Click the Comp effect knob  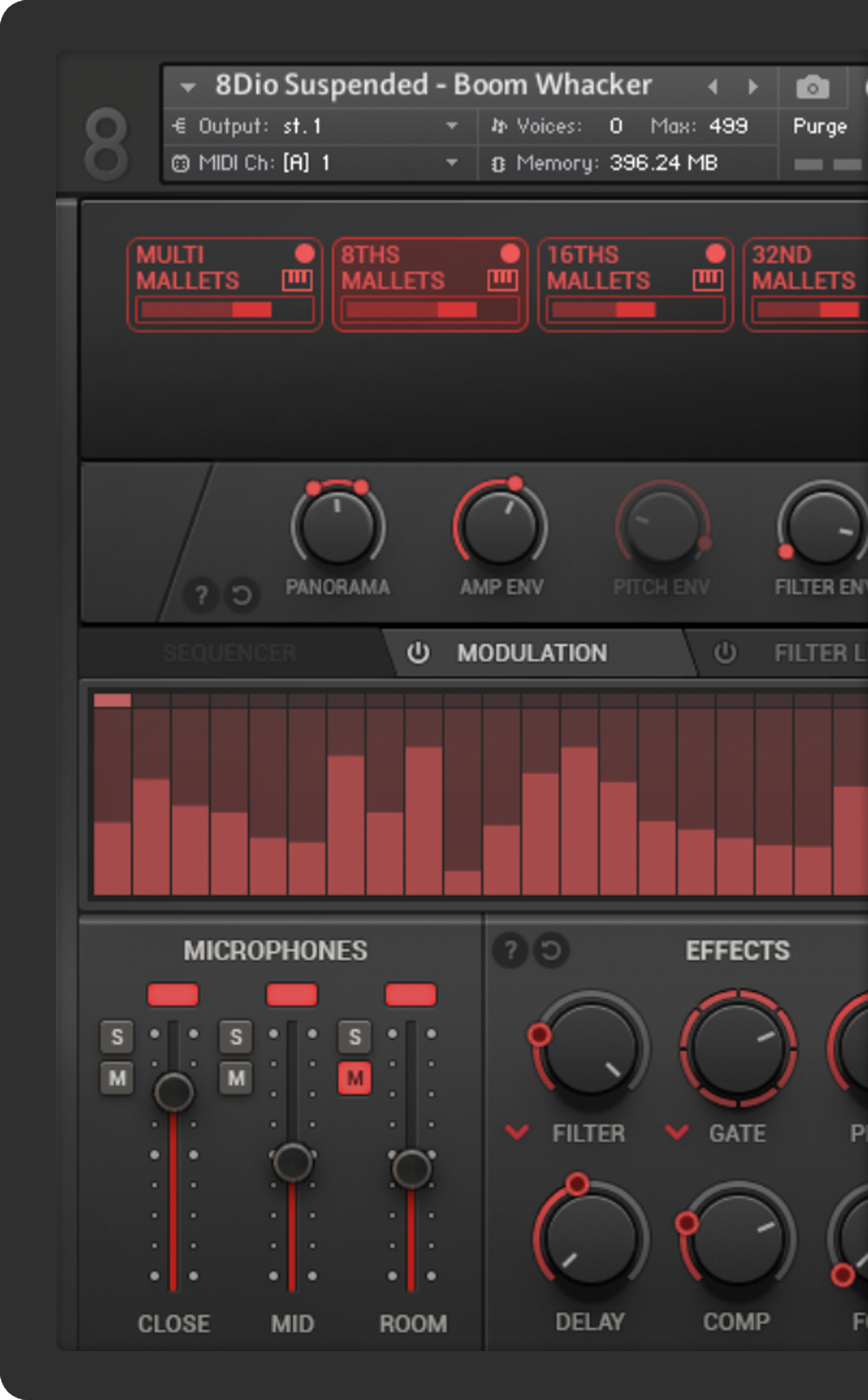[736, 1239]
